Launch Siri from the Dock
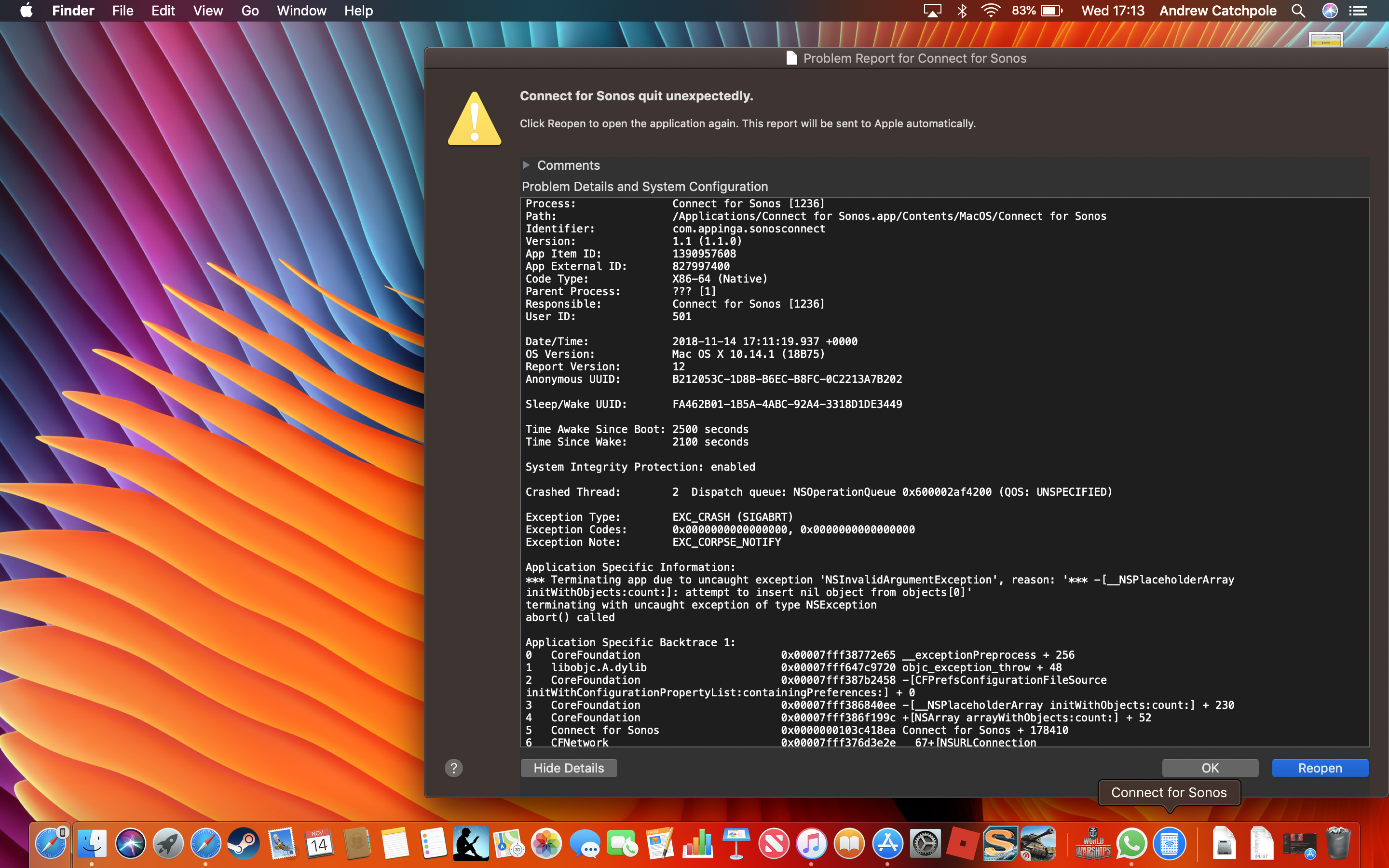 (x=130, y=844)
